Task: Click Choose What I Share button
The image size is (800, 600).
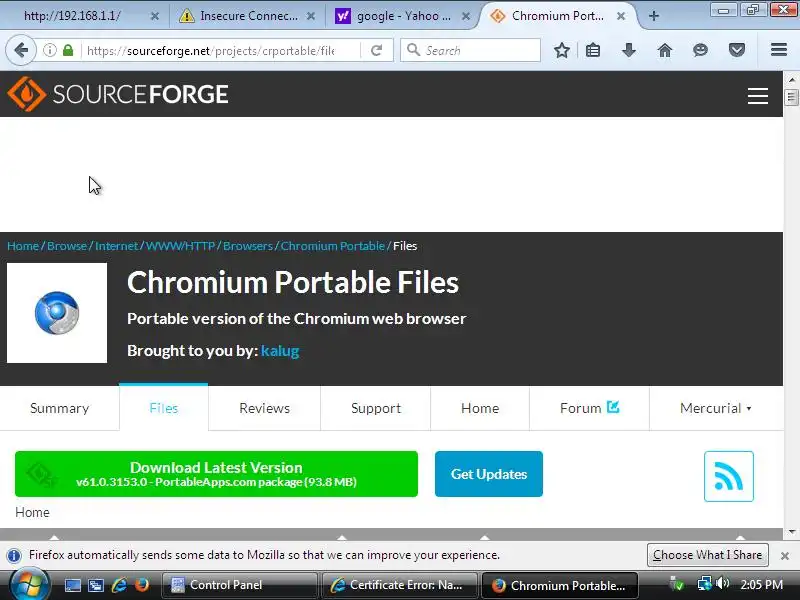Action: click(x=708, y=555)
